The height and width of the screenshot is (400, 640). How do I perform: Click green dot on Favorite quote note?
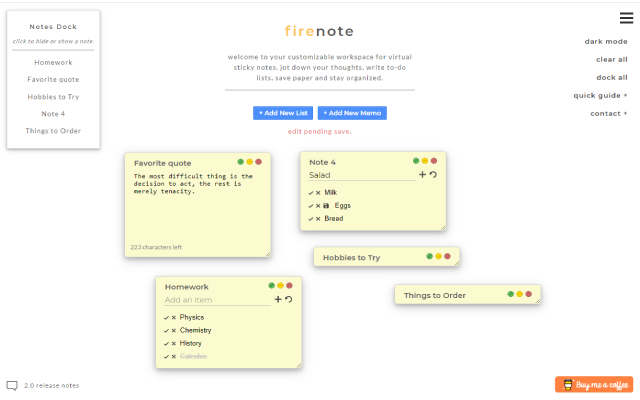pyautogui.click(x=240, y=162)
